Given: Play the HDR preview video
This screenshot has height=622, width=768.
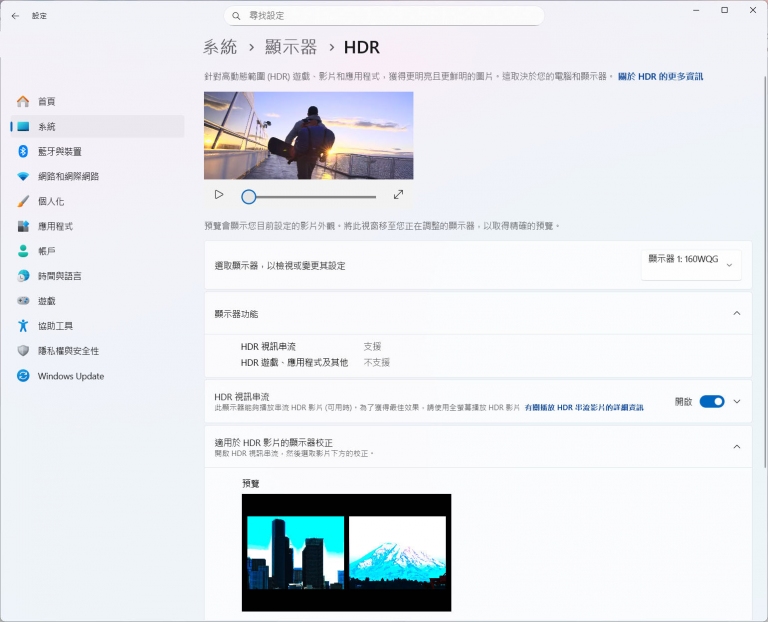Looking at the screenshot, I should click(x=219, y=195).
